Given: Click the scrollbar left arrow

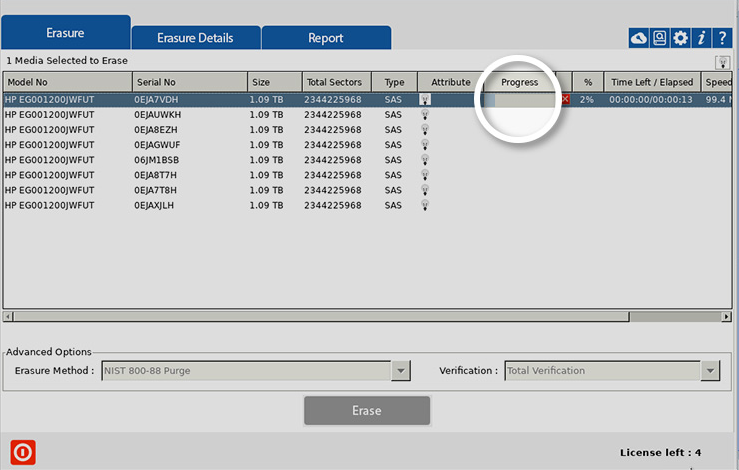Looking at the screenshot, I should (x=8, y=317).
